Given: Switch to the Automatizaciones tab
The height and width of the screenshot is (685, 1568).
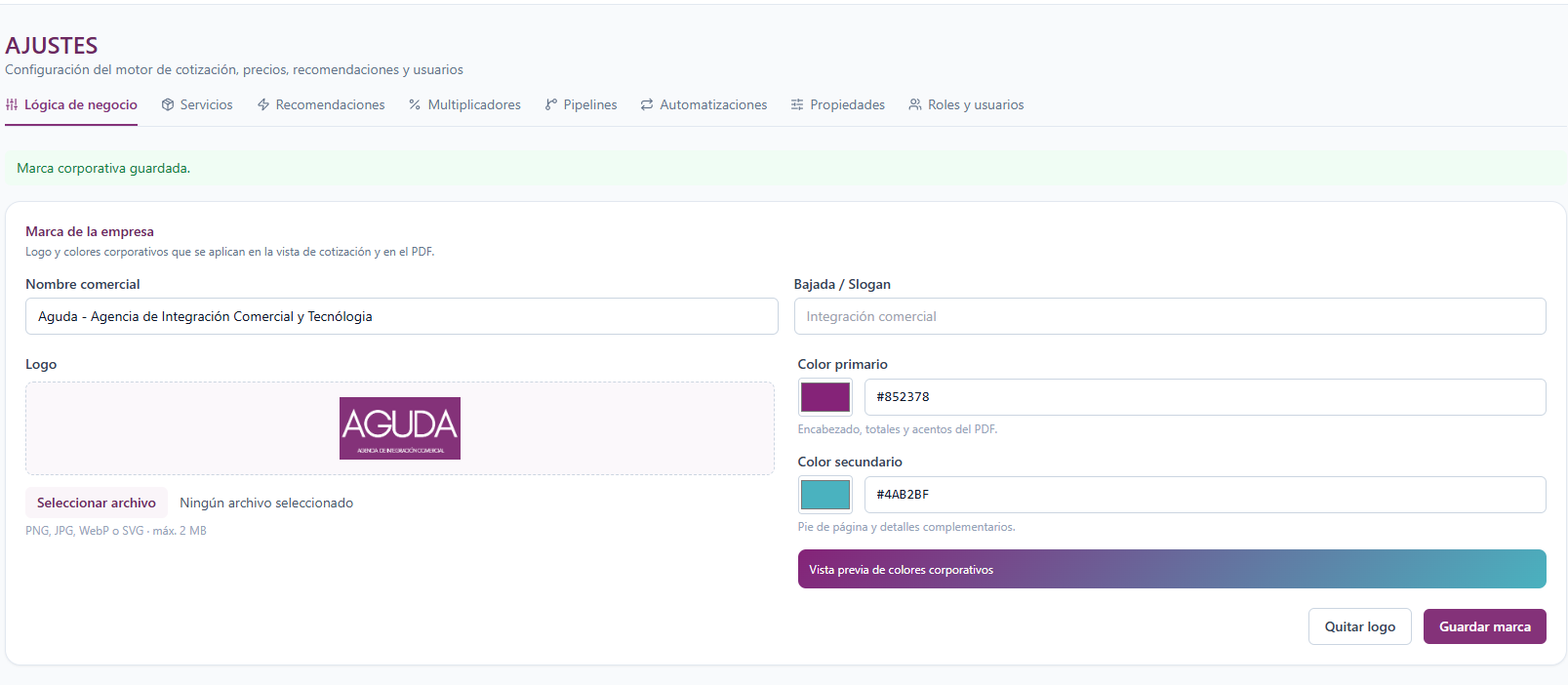Looking at the screenshot, I should coord(704,104).
